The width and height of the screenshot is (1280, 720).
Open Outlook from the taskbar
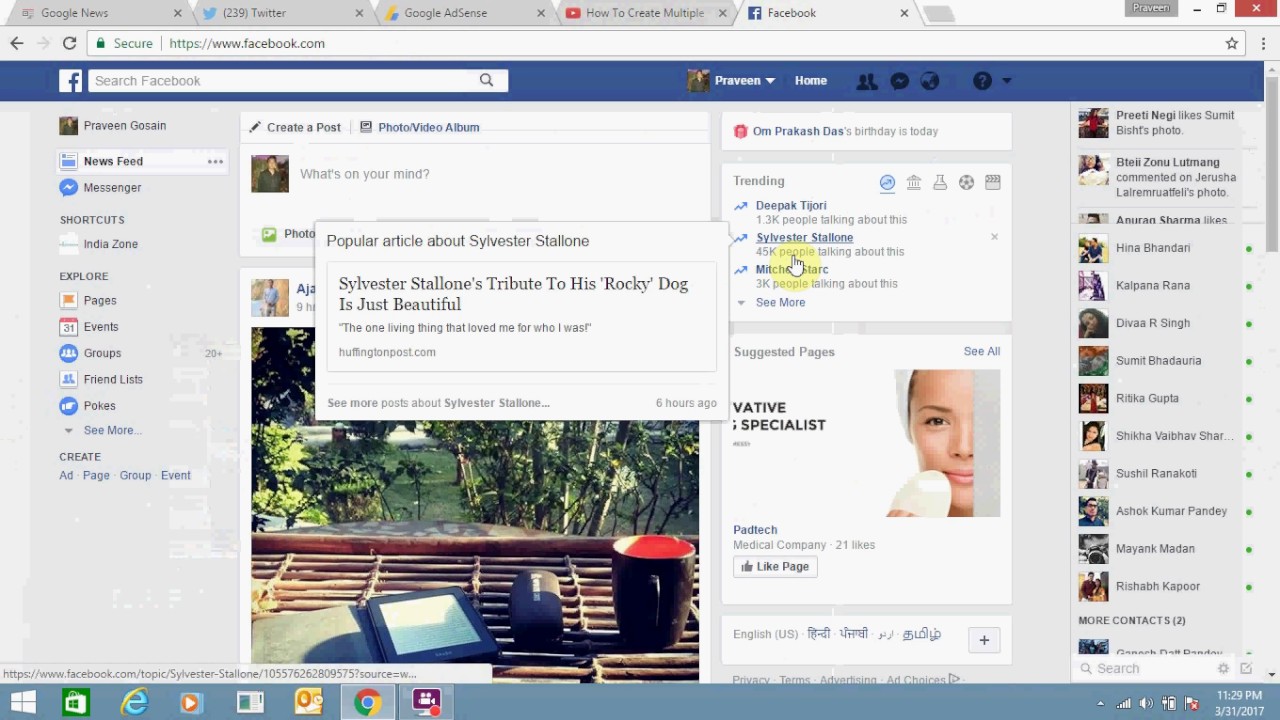pos(309,703)
